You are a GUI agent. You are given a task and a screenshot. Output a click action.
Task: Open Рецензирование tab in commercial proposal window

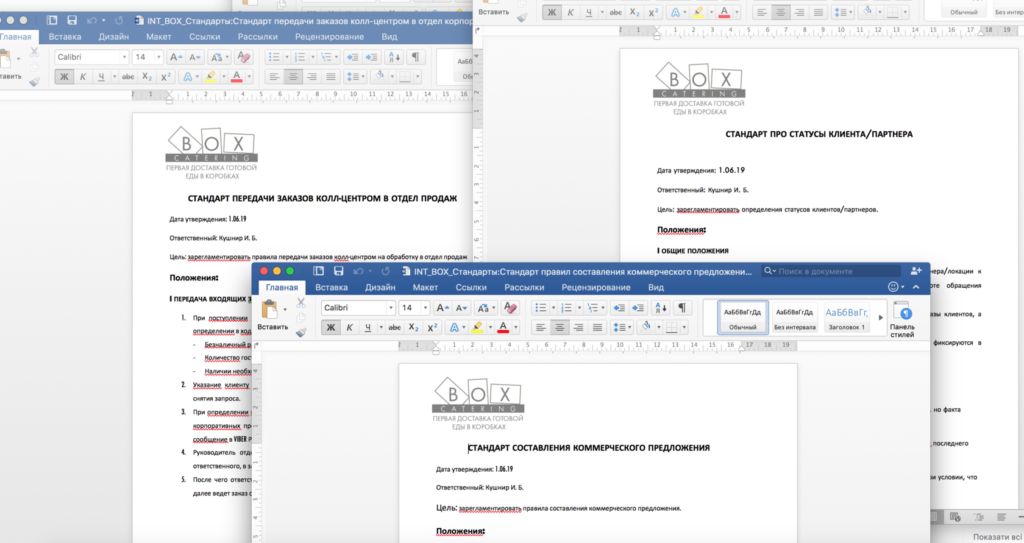596,287
